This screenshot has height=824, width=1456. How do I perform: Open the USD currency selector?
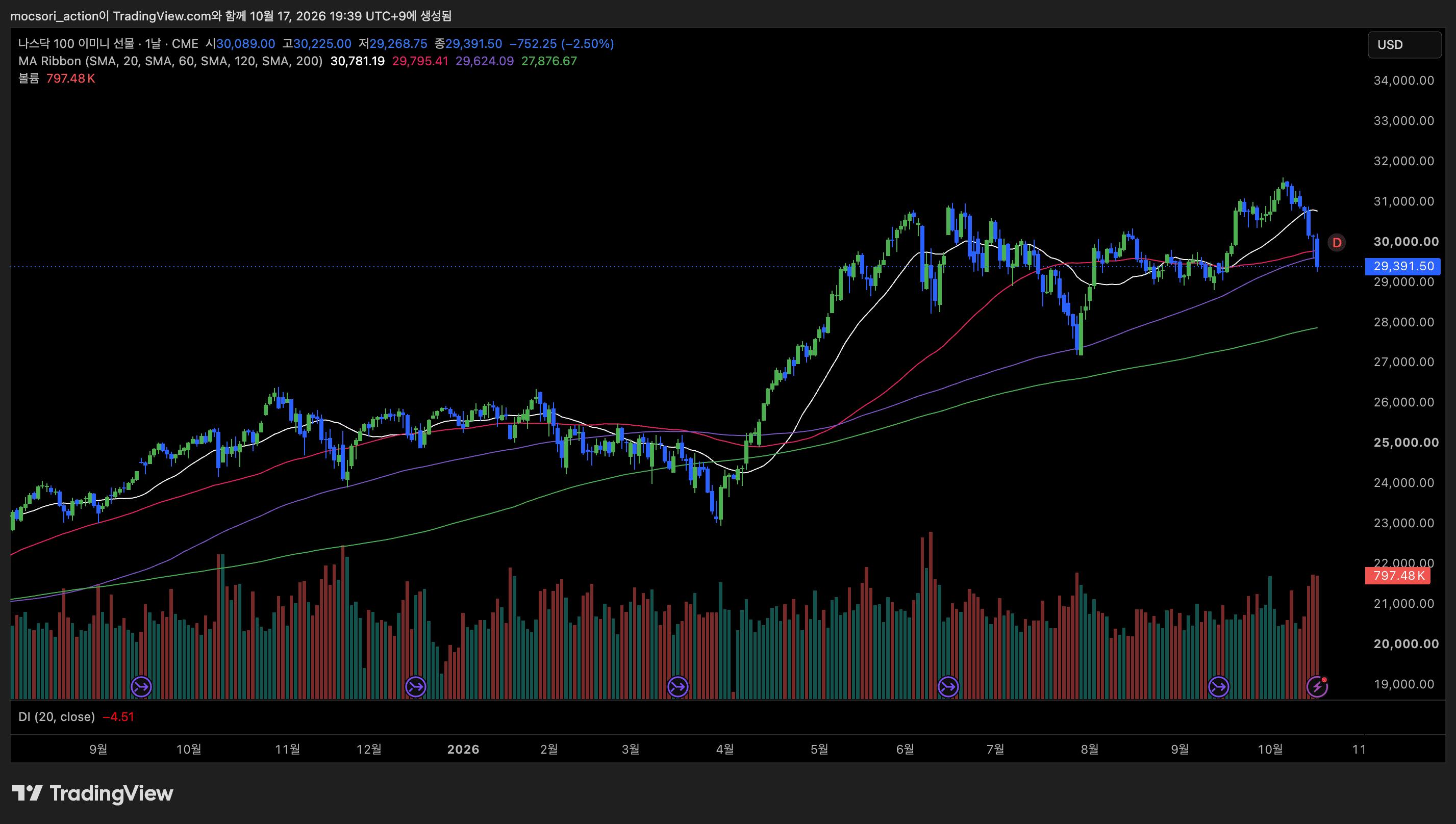pyautogui.click(x=1404, y=45)
